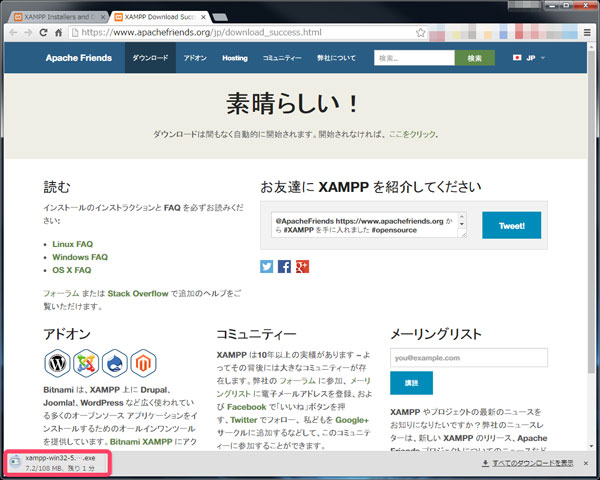Image resolution: width=600 pixels, height=480 pixels.
Task: Focus the site search field
Action: 414,58
